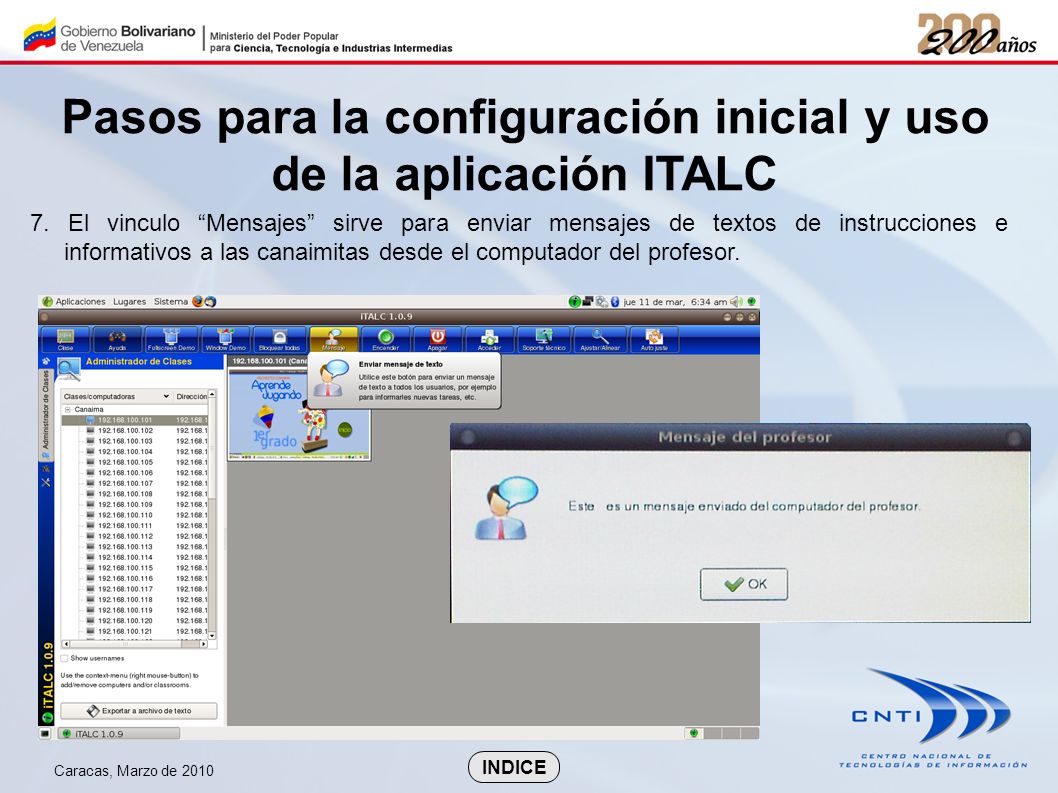The width and height of the screenshot is (1058, 793).
Task: Click the Clases/computadoras column sort arrow
Action: point(165,396)
